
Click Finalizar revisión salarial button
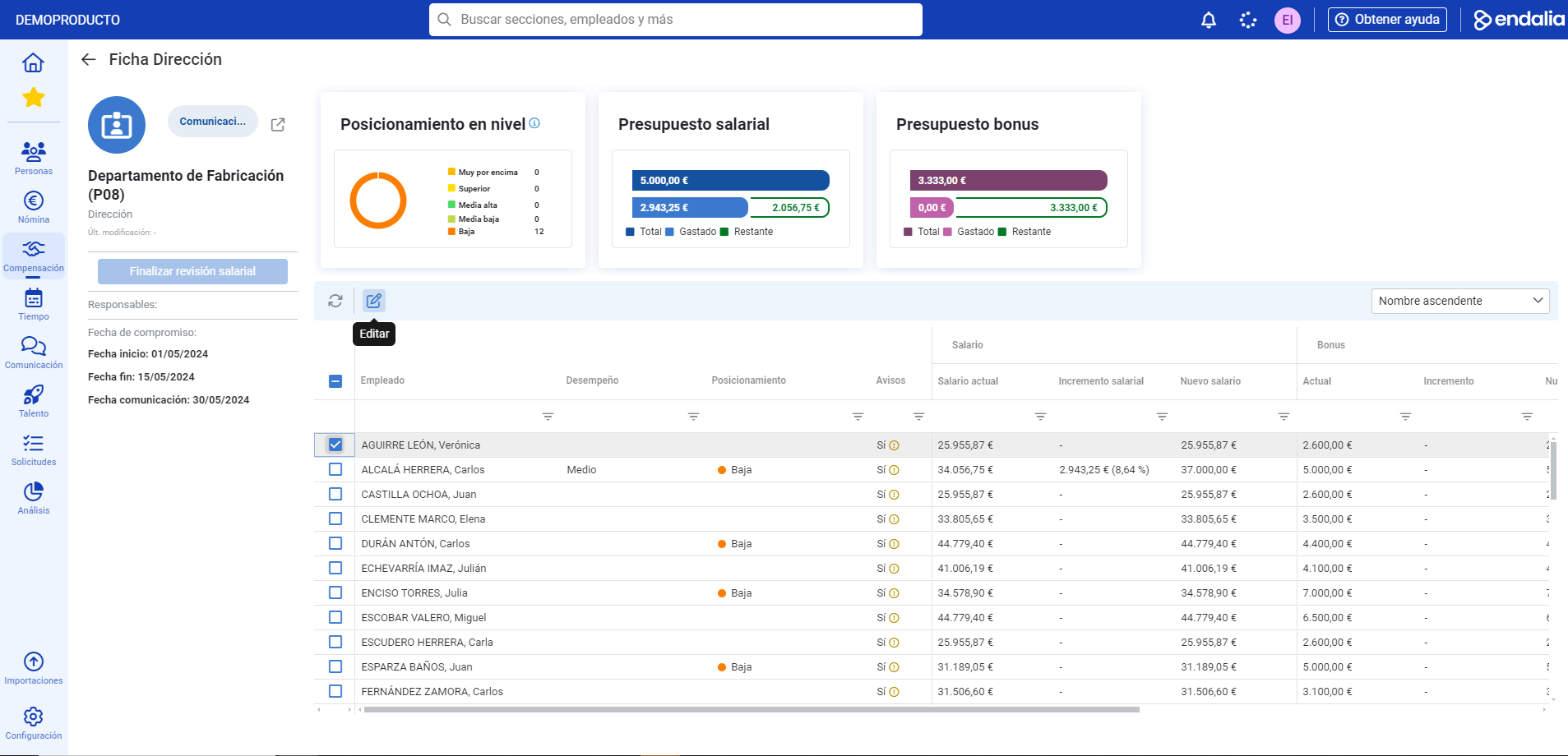192,271
